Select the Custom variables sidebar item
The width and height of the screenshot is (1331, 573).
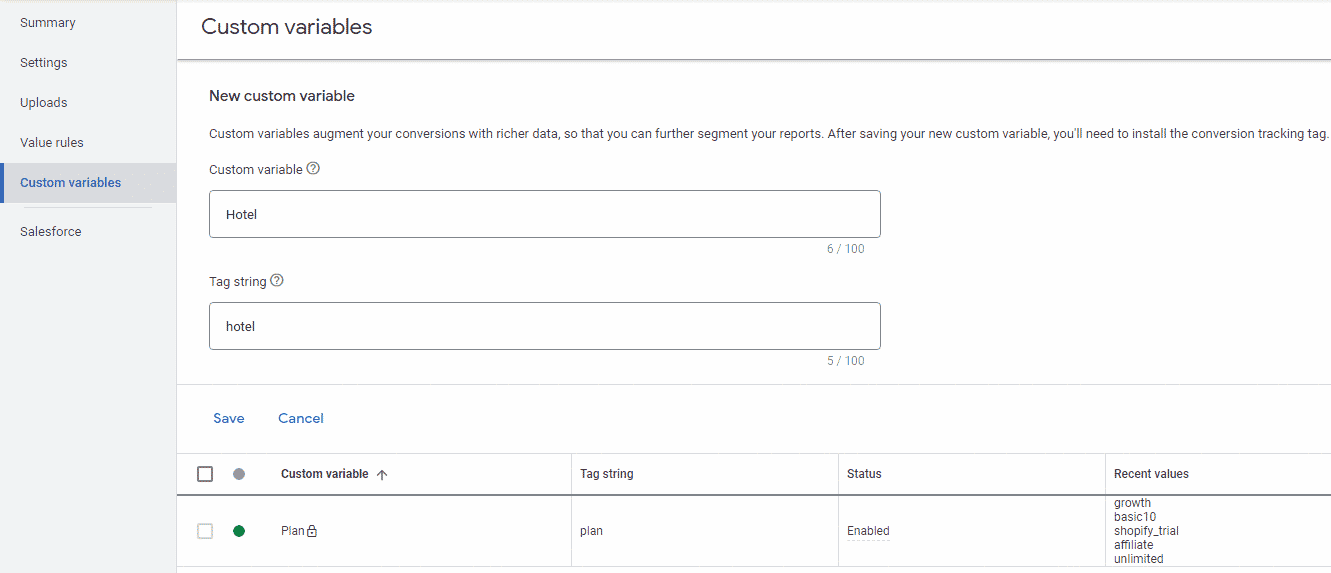(x=71, y=183)
